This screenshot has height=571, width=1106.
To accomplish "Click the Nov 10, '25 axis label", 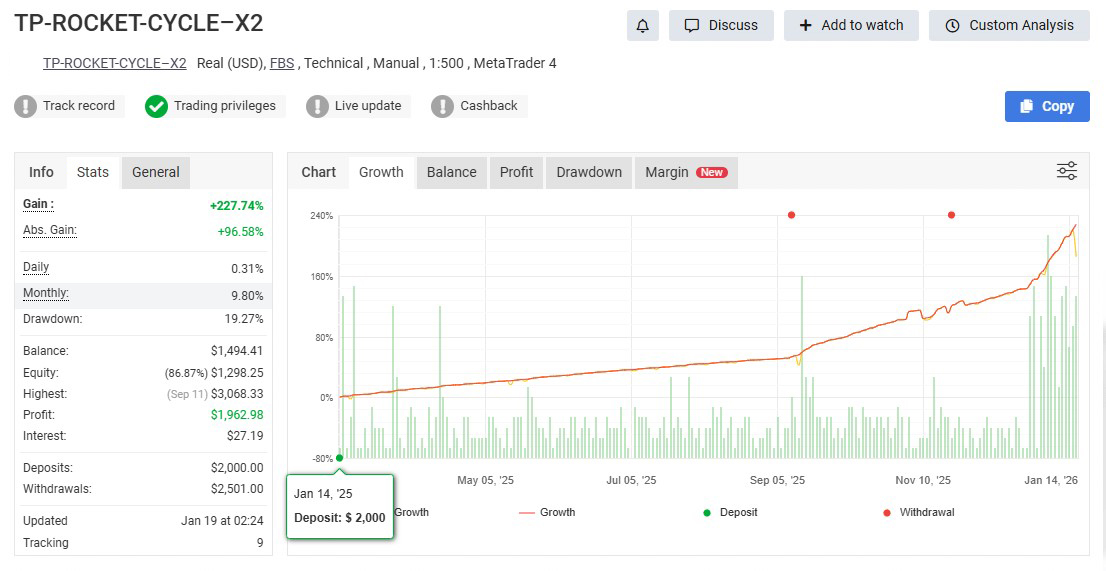I will [x=923, y=480].
